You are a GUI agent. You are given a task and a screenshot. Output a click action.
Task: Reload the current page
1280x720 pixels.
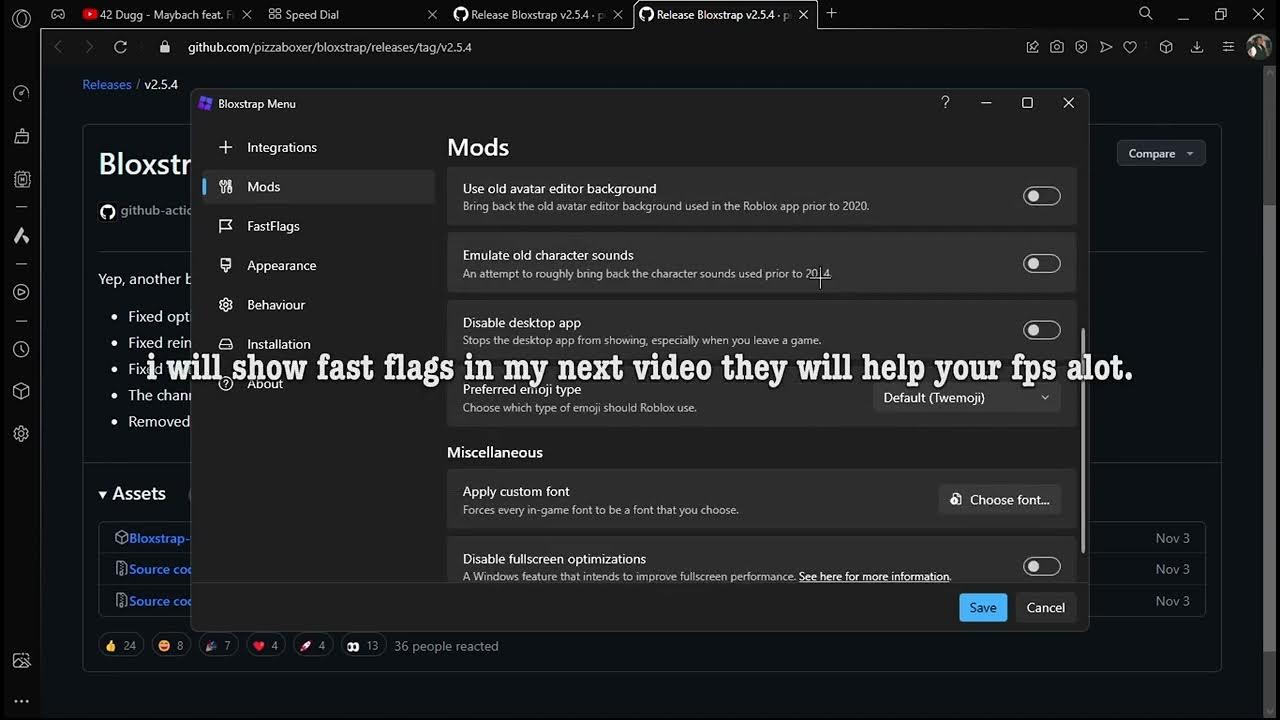(120, 47)
